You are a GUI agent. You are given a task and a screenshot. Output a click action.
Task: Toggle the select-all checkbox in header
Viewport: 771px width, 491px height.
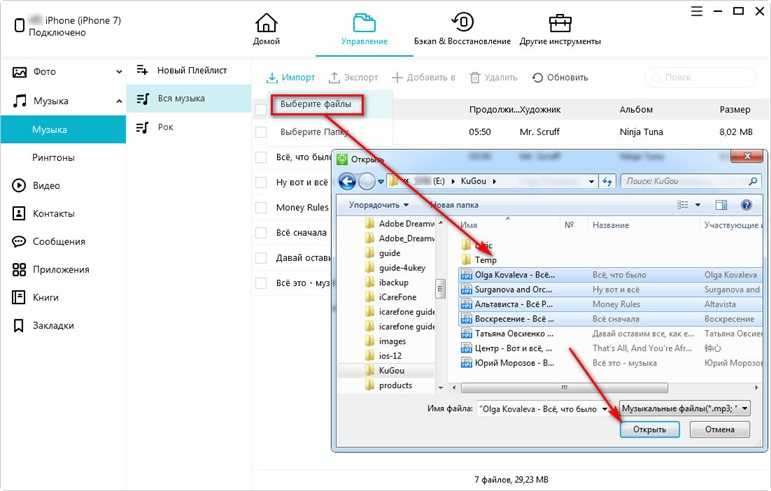coord(261,109)
